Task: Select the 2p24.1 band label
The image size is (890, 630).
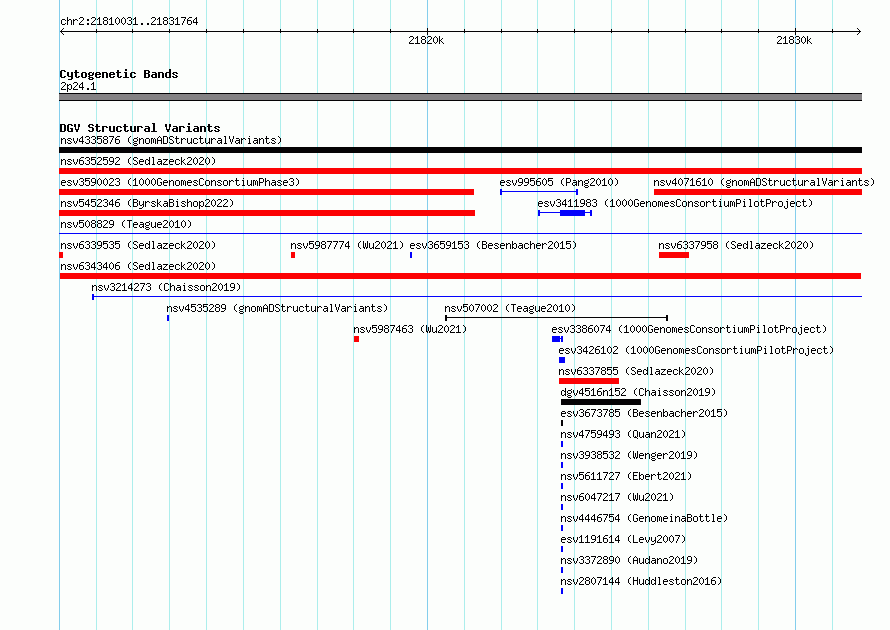Action: (x=78, y=86)
